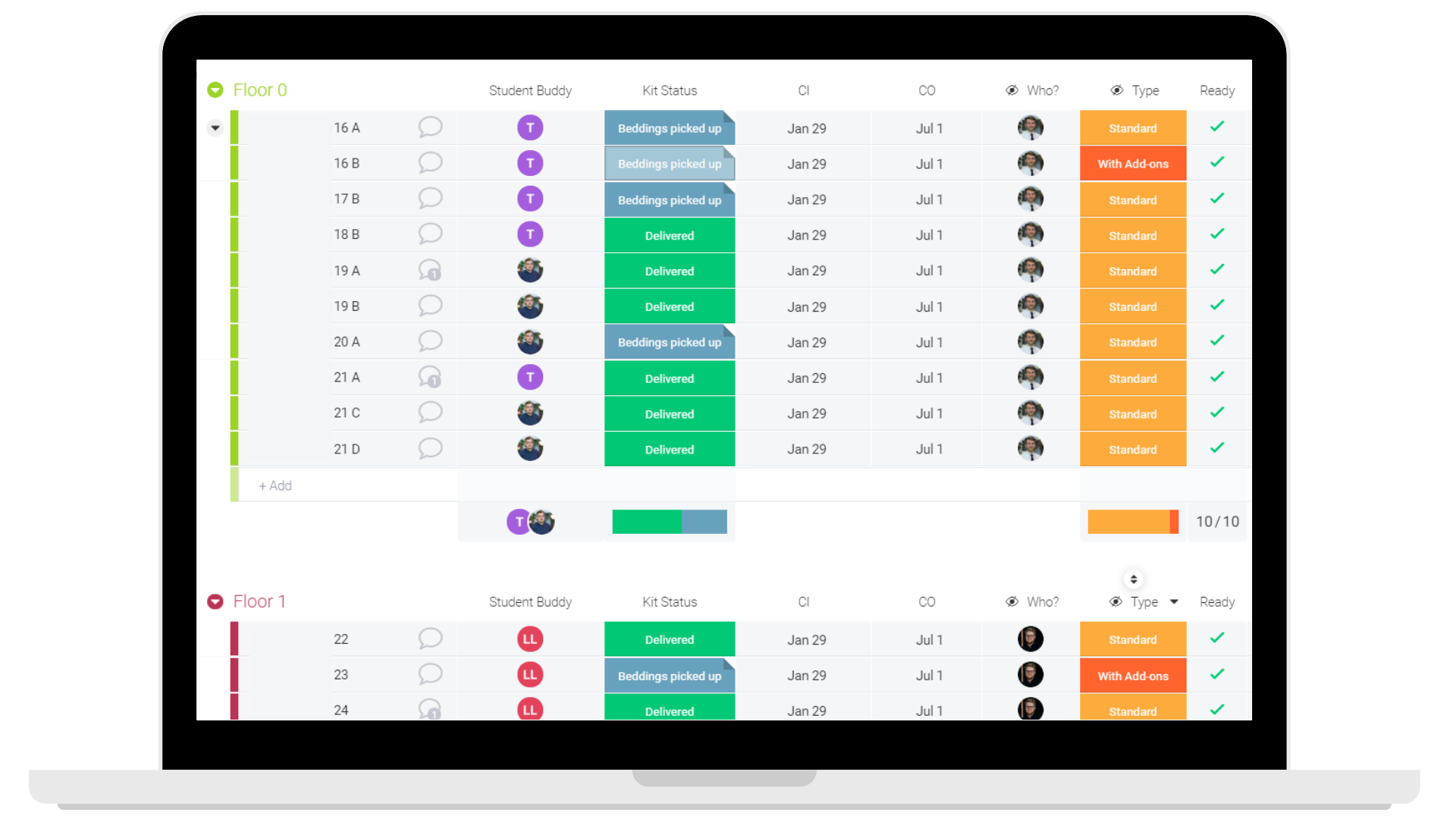
Task: Click the ready checkmark for room 23
Action: [1217, 674]
